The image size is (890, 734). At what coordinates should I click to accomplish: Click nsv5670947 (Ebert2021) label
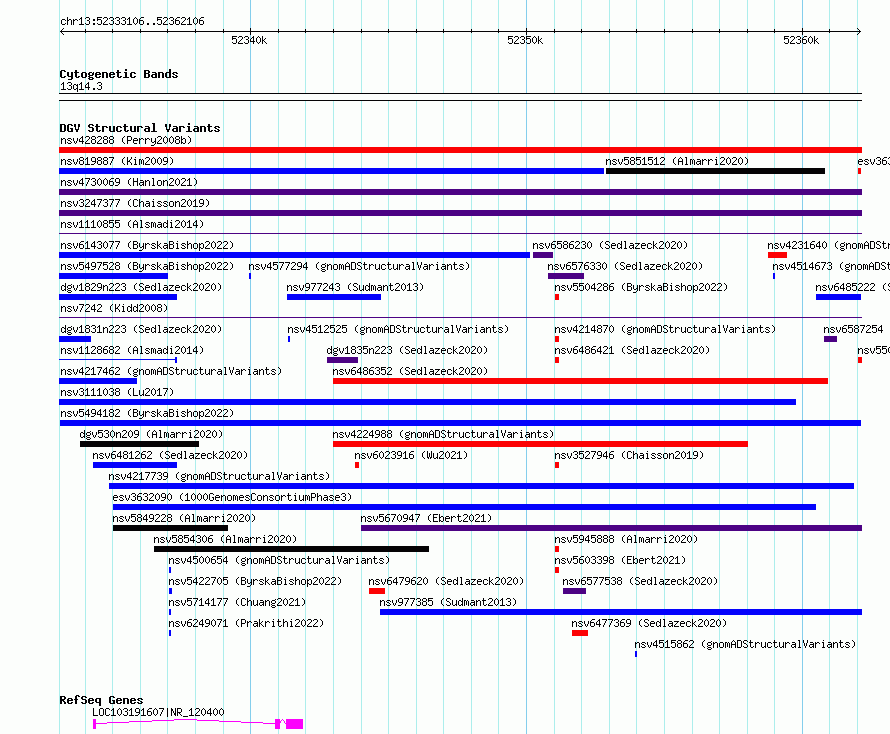pyautogui.click(x=426, y=518)
